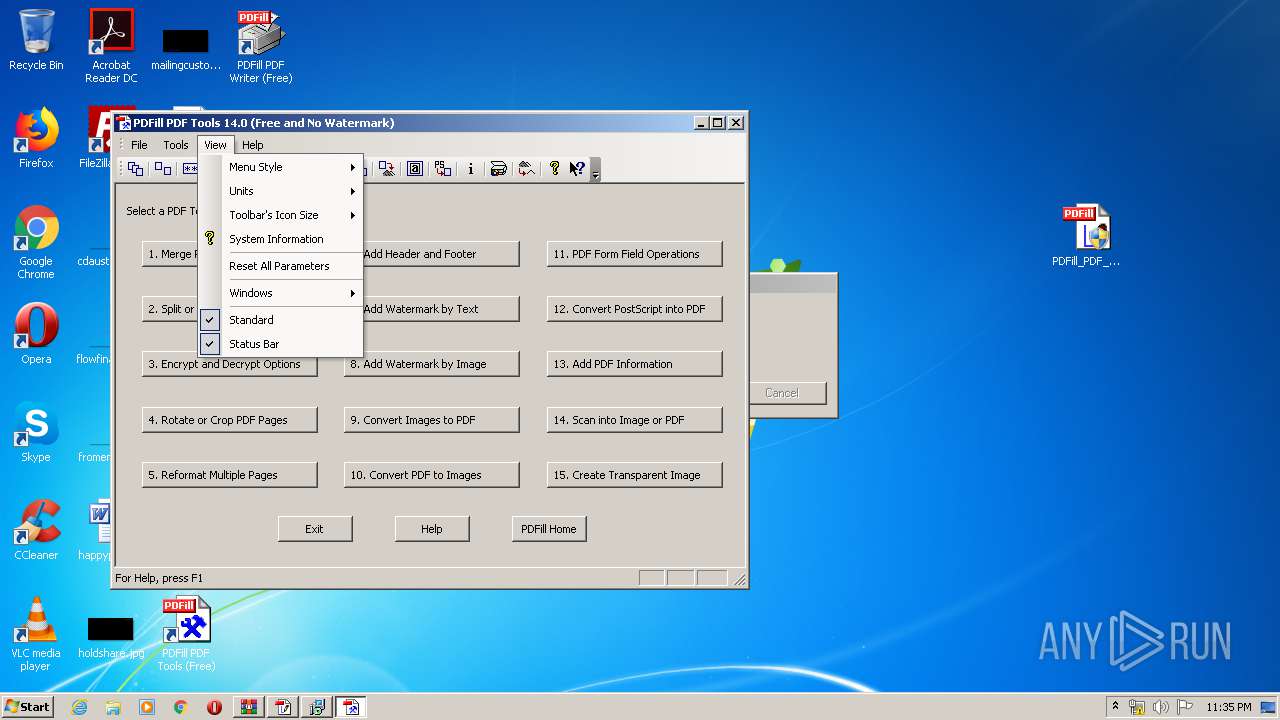Viewport: 1280px width, 720px height.
Task: Click the System Information menu question icon
Action: (x=210, y=239)
